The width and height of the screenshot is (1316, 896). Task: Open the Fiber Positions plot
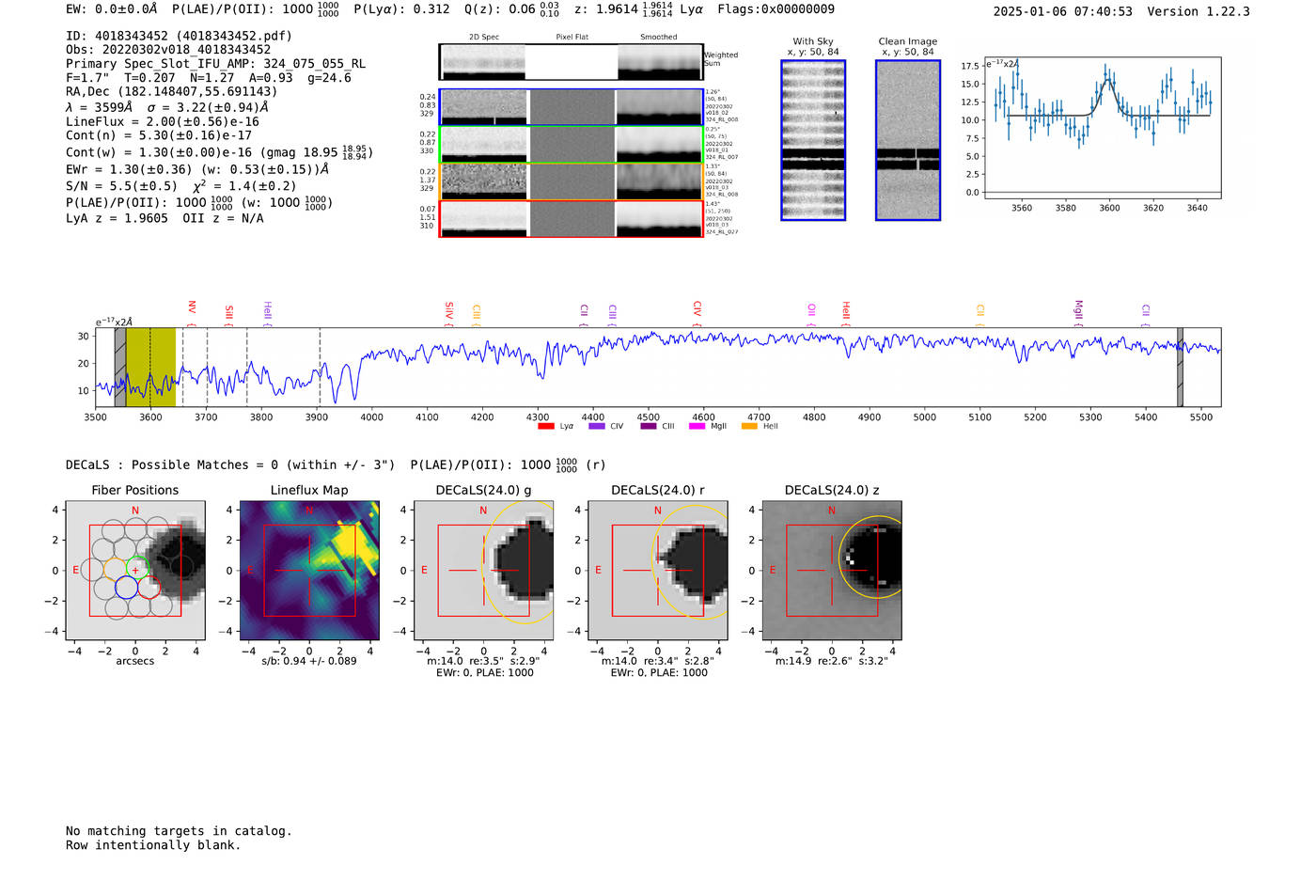tap(135, 571)
